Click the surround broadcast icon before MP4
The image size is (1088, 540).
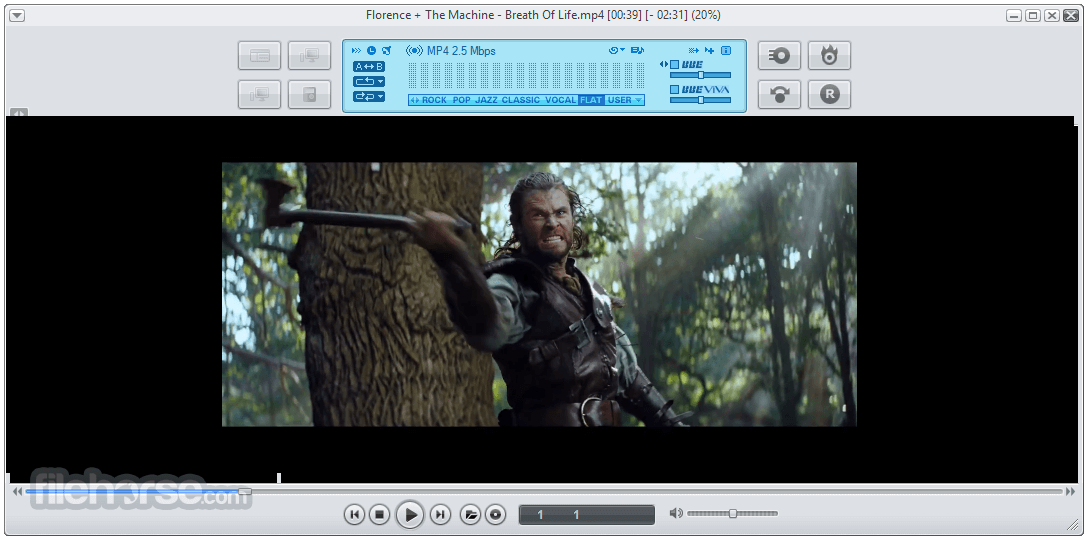414,51
